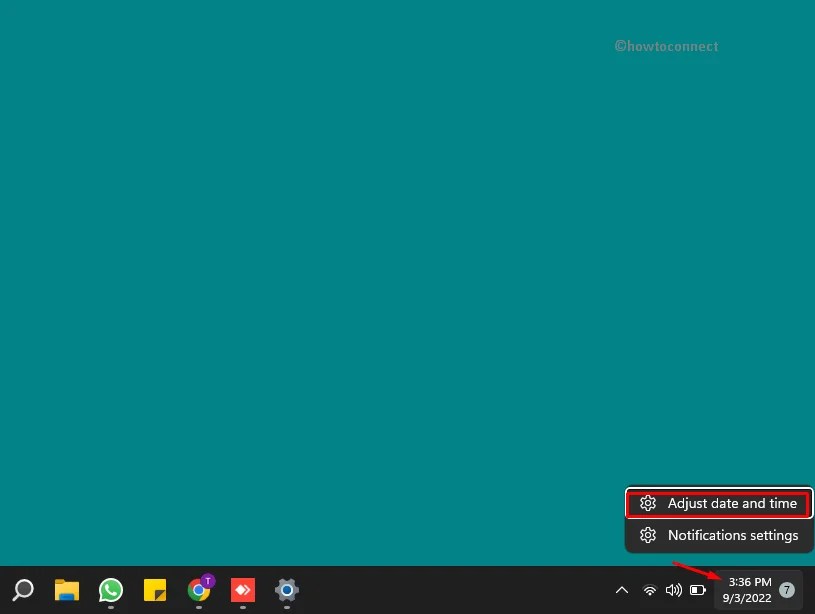Open File Explorer from the taskbar

click(x=66, y=590)
